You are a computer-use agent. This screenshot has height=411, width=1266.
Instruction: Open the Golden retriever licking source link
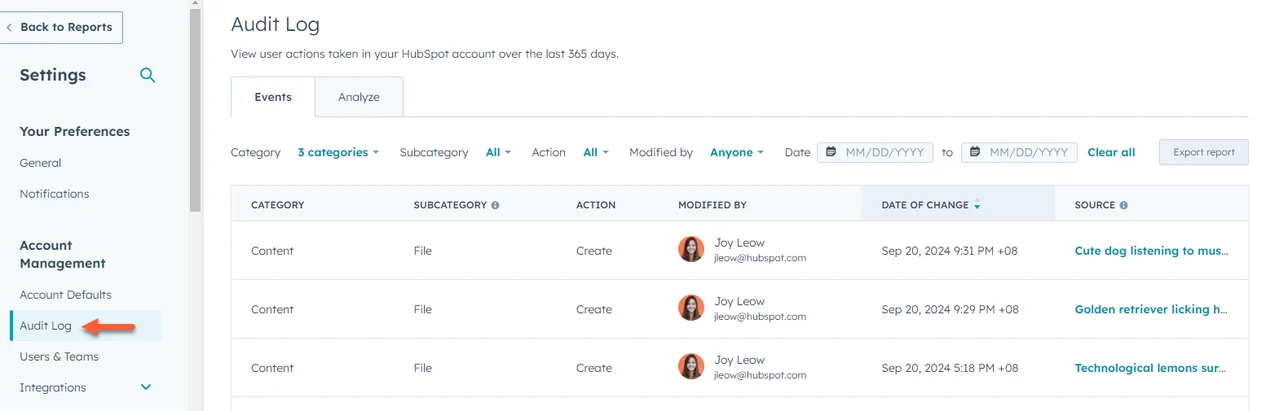pos(1151,309)
